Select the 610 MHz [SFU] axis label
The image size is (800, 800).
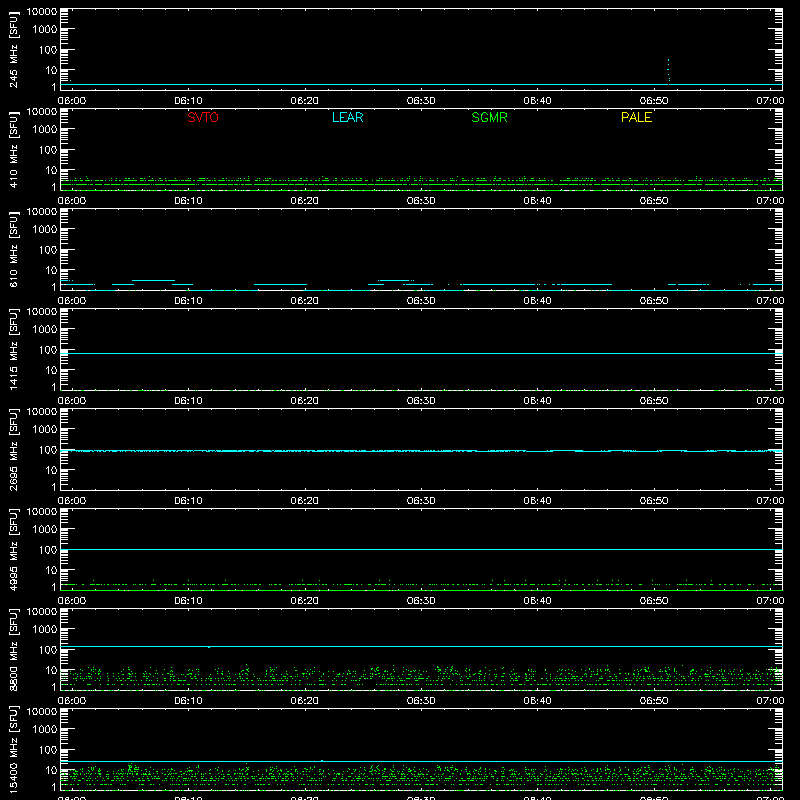14,250
